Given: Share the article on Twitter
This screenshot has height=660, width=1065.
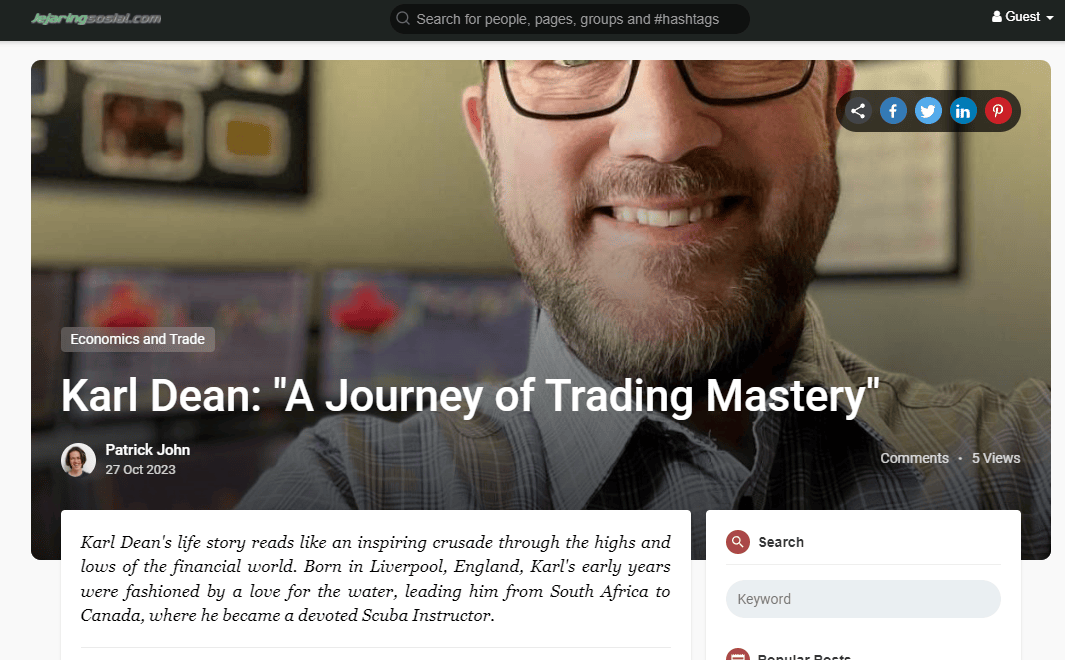Looking at the screenshot, I should pyautogui.click(x=928, y=111).
